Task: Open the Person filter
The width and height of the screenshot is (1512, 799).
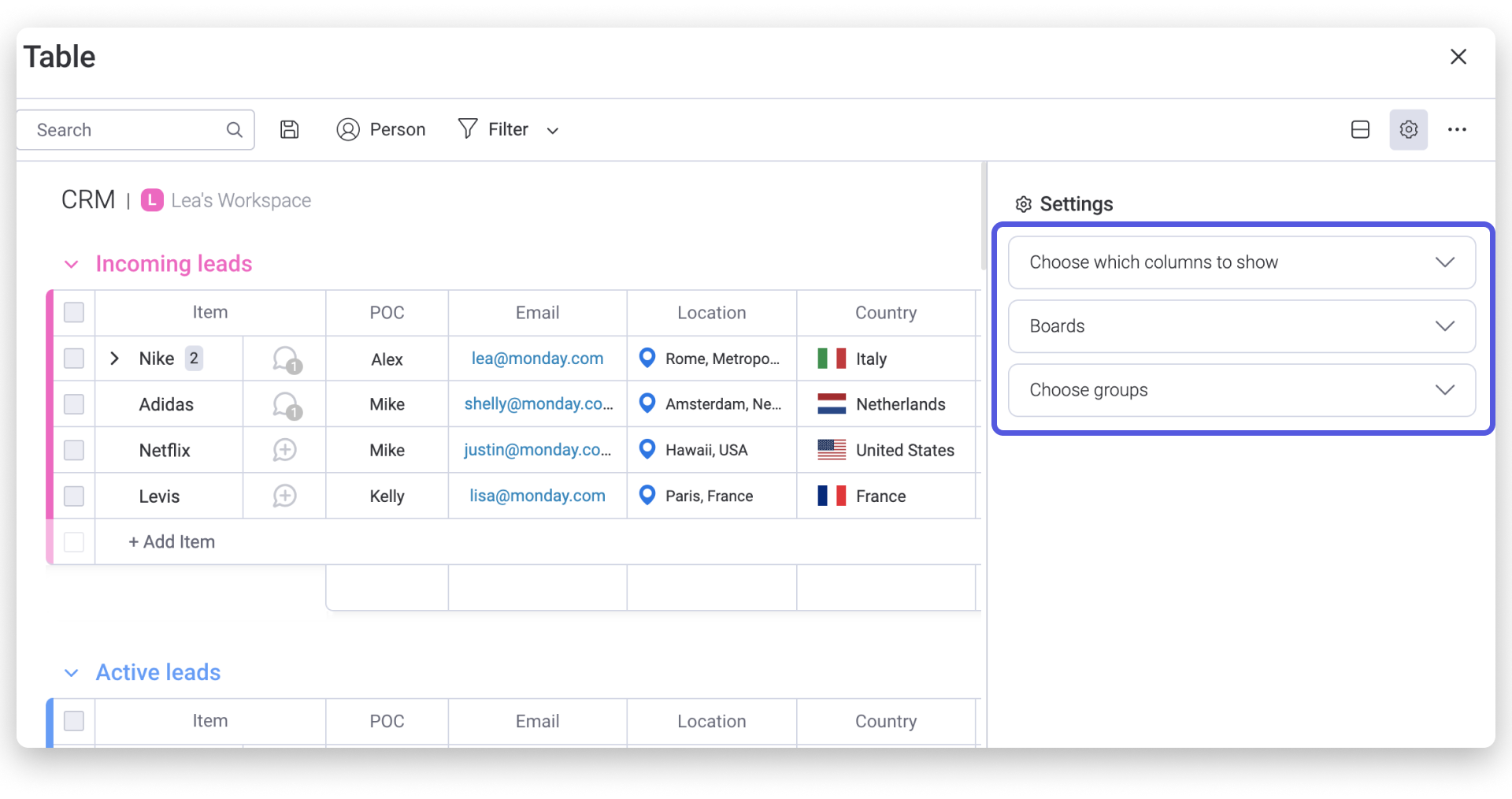Action: (381, 130)
